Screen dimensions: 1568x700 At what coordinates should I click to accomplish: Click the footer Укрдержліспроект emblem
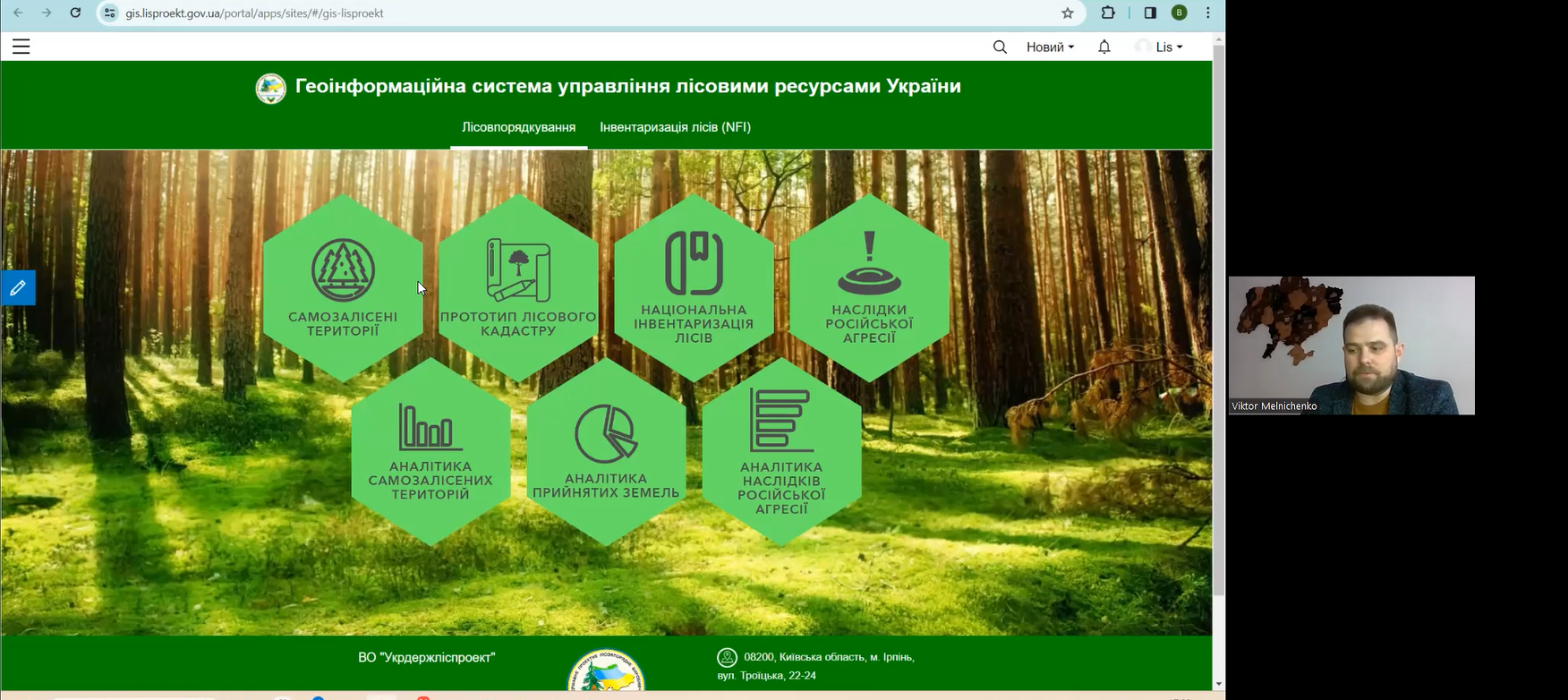pyautogui.click(x=606, y=670)
